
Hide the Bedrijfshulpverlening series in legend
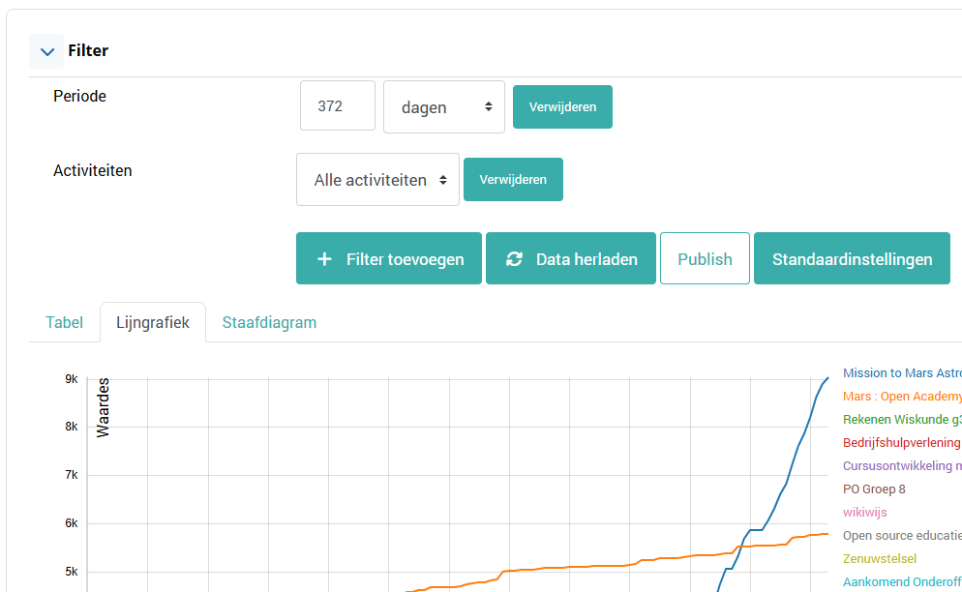click(x=901, y=443)
